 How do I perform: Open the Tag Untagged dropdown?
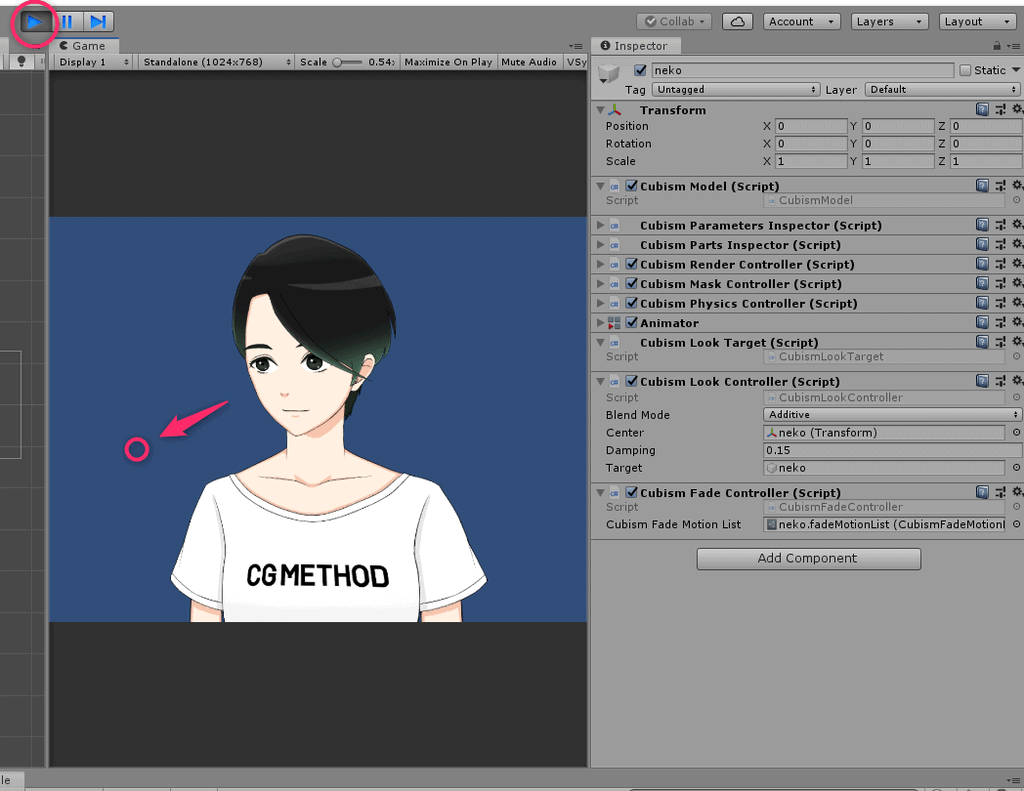click(x=736, y=89)
